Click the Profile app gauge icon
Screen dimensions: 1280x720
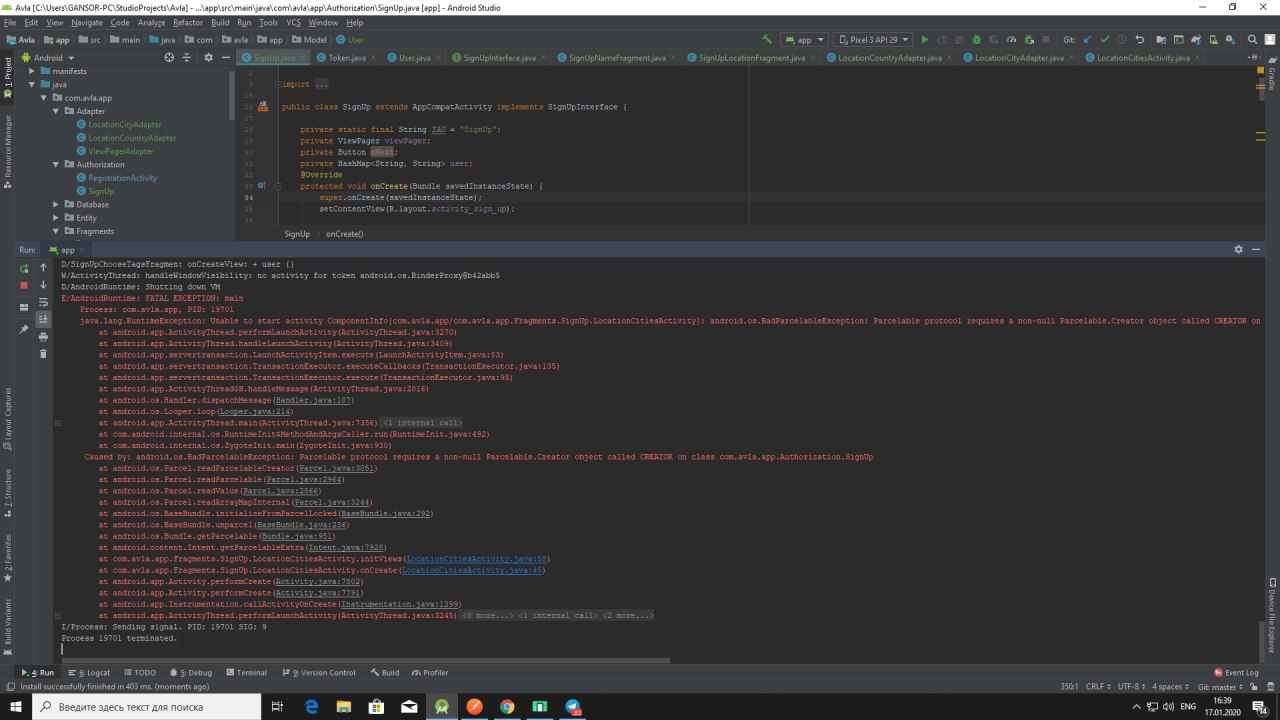point(1011,40)
